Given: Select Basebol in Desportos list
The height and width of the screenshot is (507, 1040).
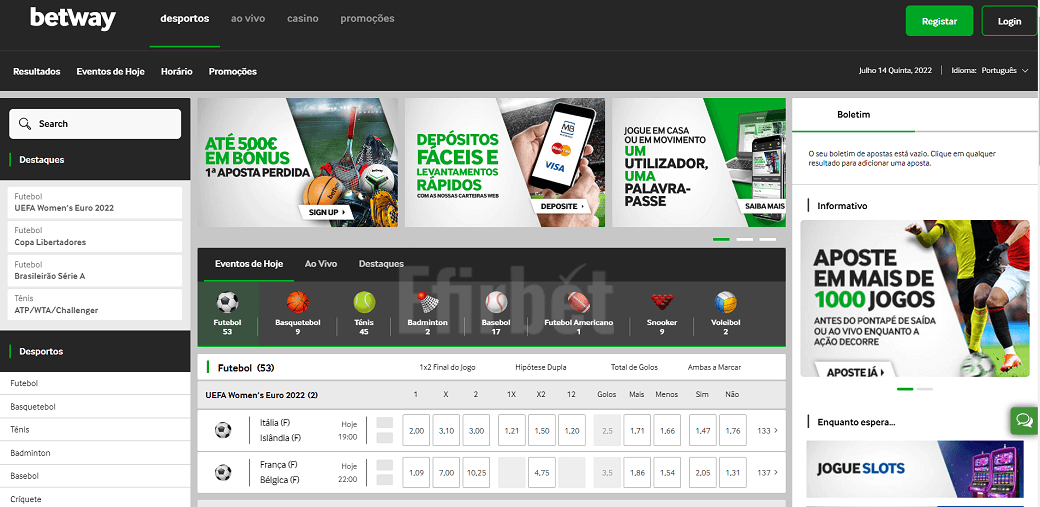Looking at the screenshot, I should click(x=95, y=476).
